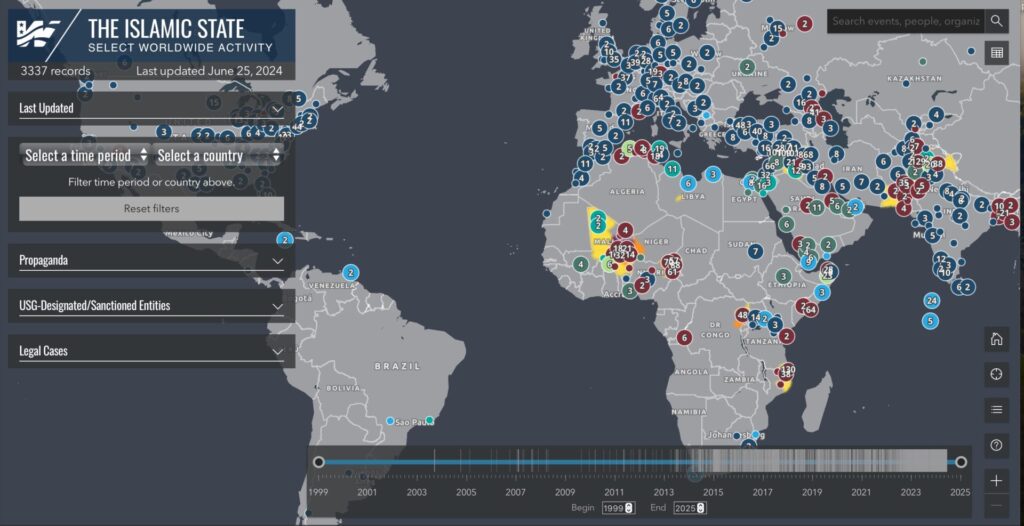Select the 4 cluster marker in Kazakhstan
1024x526 pixels.
pyautogui.click(x=935, y=114)
